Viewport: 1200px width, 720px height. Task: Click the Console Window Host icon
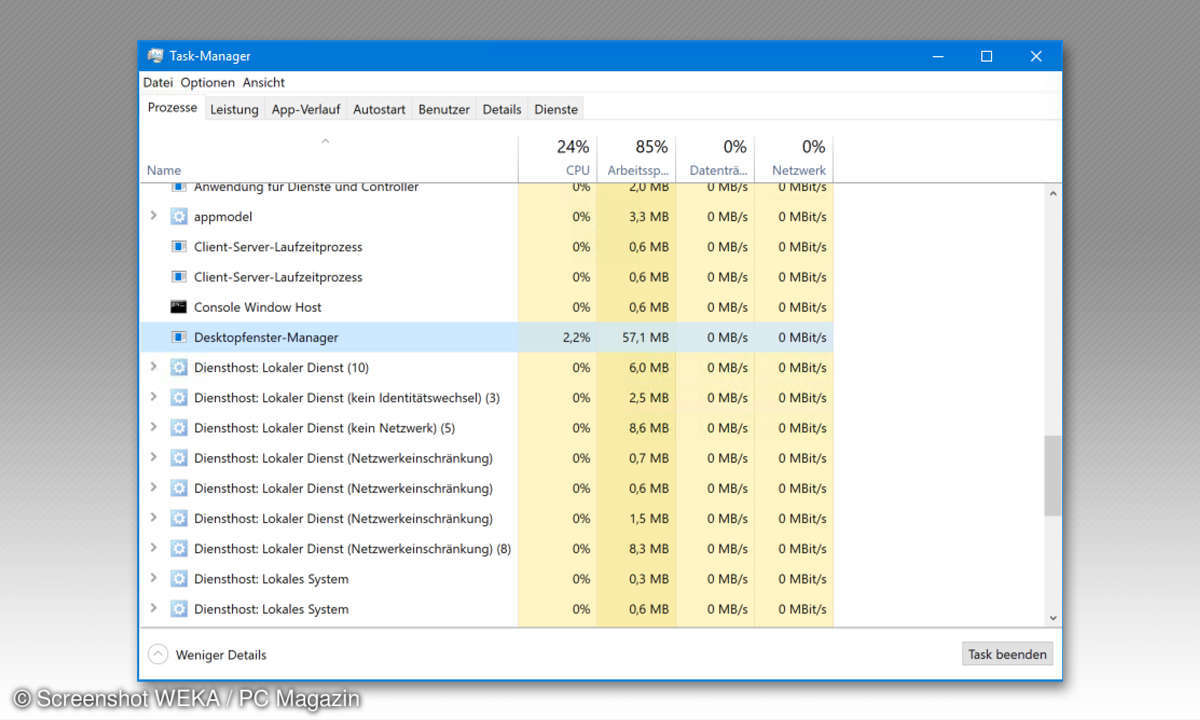[179, 307]
